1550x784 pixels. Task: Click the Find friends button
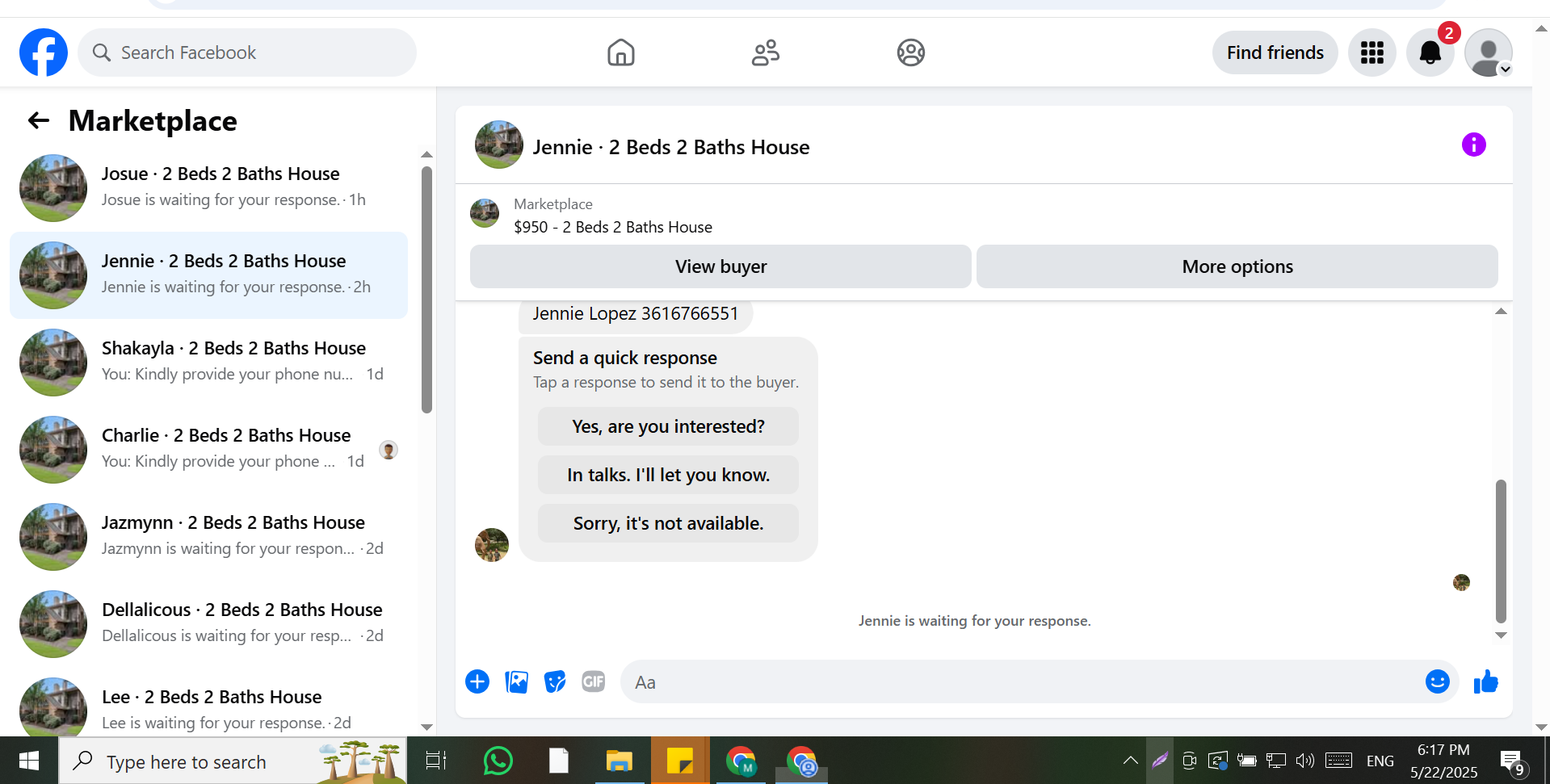[1275, 52]
